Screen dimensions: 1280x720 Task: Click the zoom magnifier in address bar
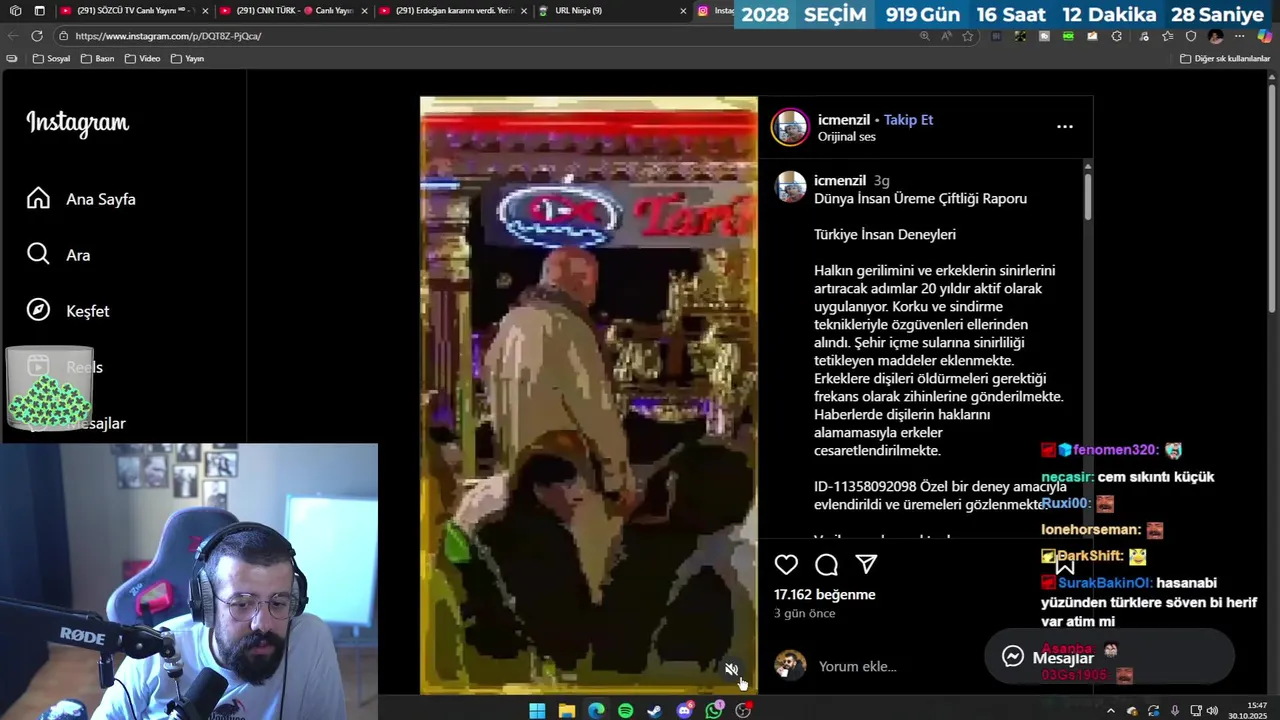click(924, 36)
